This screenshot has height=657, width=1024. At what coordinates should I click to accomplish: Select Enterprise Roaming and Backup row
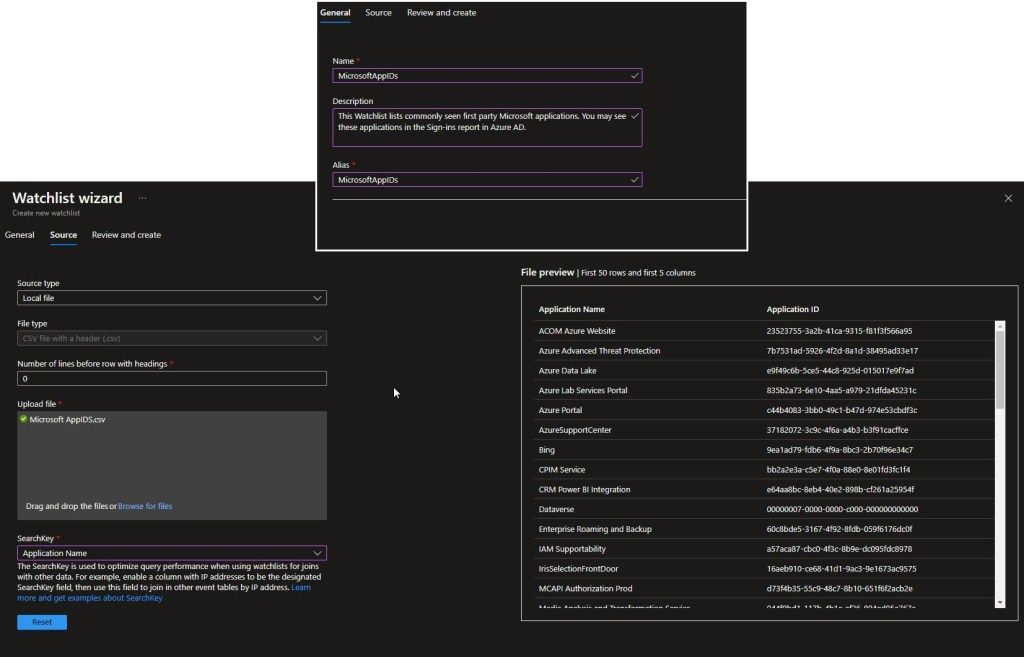763,529
